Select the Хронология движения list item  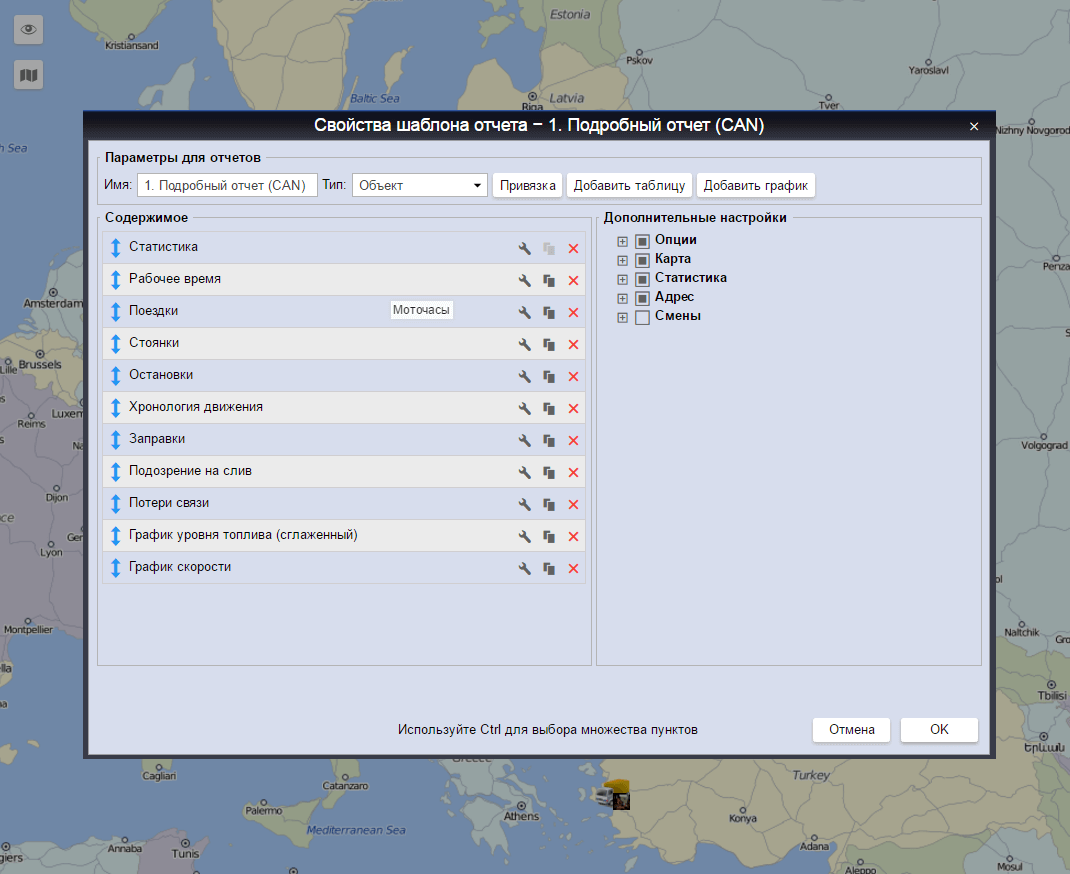[x=196, y=408]
